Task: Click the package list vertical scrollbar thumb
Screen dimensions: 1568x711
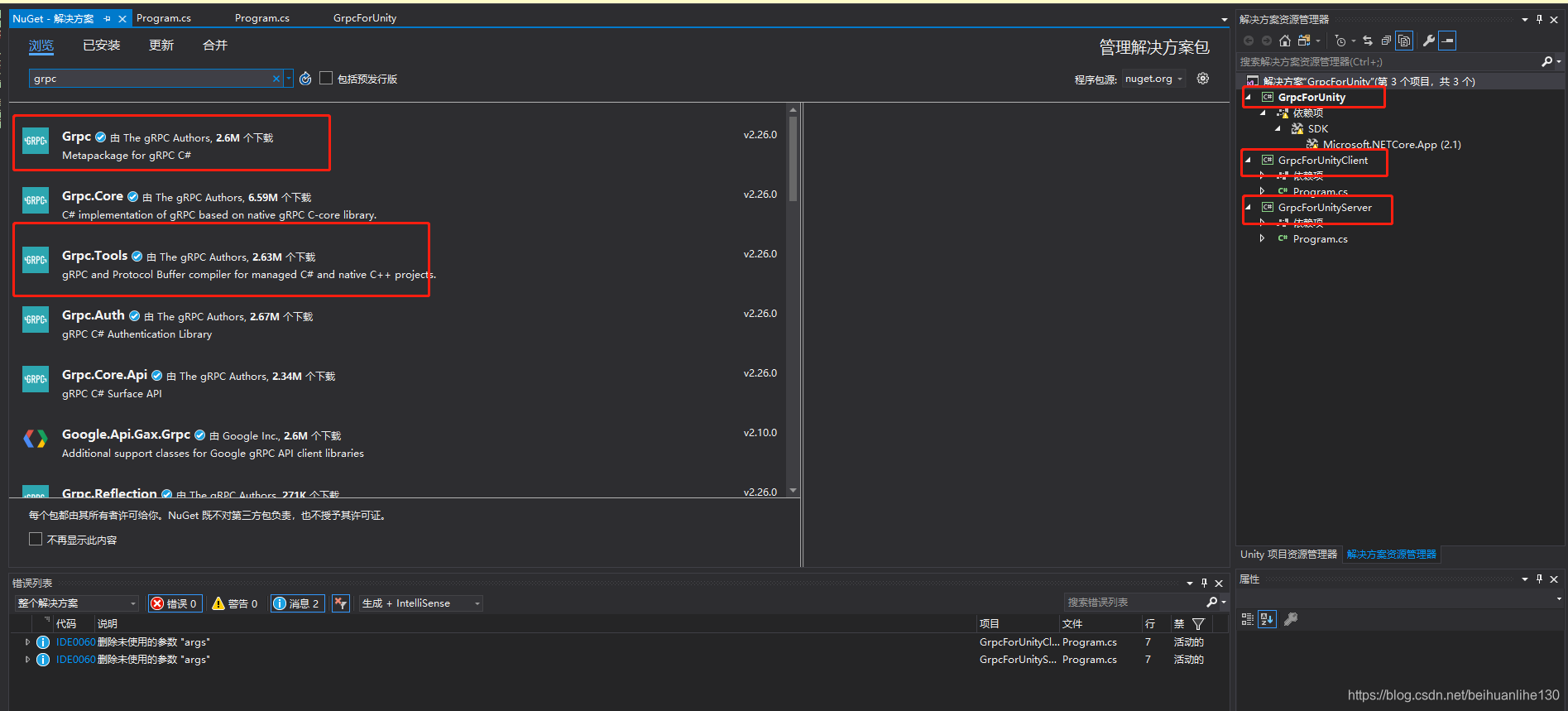Action: (x=793, y=158)
